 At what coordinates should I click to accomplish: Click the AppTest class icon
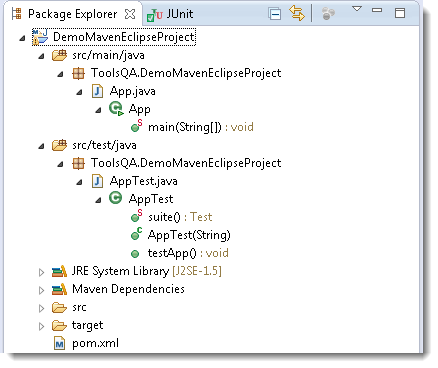[x=115, y=198]
